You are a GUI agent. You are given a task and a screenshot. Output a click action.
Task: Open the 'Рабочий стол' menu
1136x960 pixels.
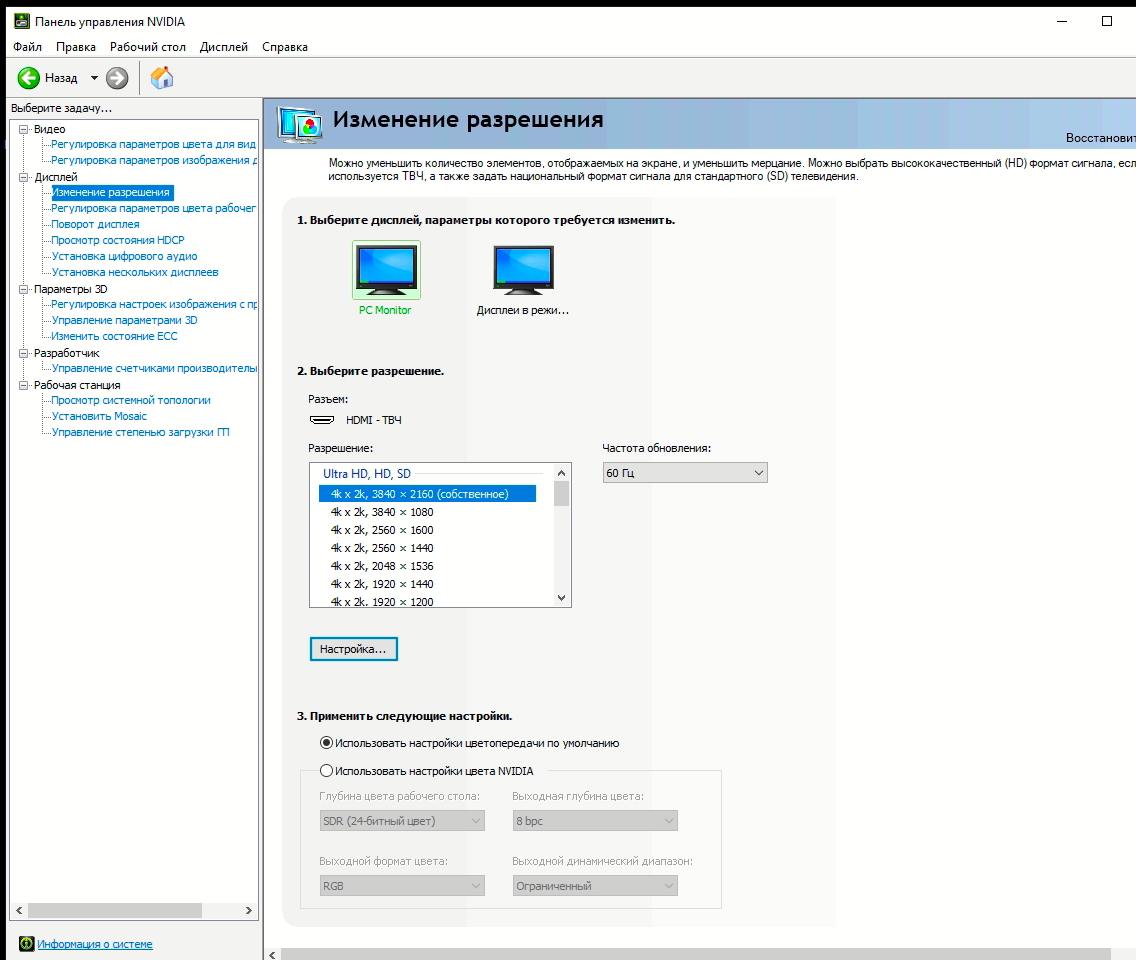[148, 47]
